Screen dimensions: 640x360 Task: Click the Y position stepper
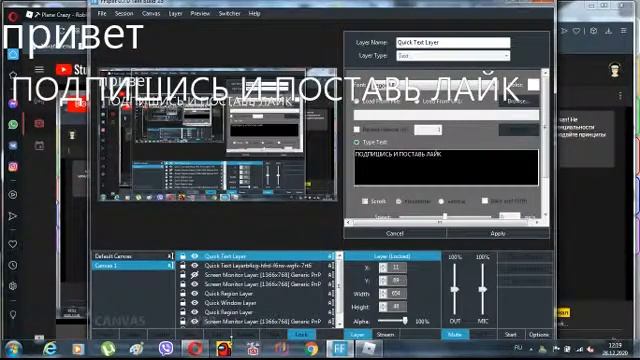383,281
